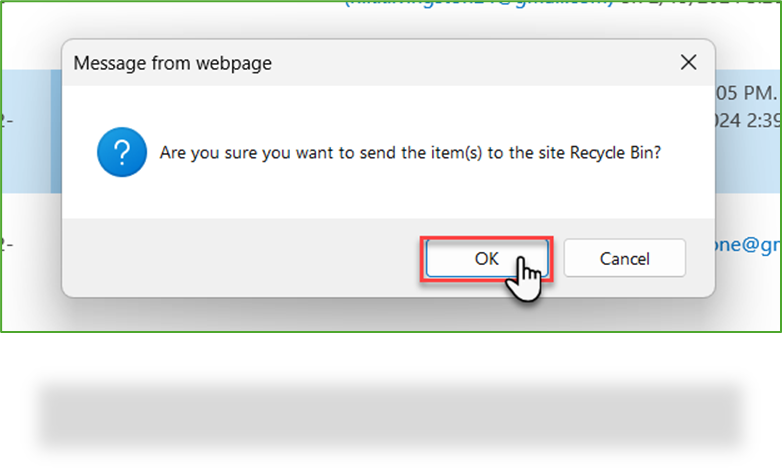Click the blank white area beneath the green border
This screenshot has height=474, width=782.
tap(390, 357)
